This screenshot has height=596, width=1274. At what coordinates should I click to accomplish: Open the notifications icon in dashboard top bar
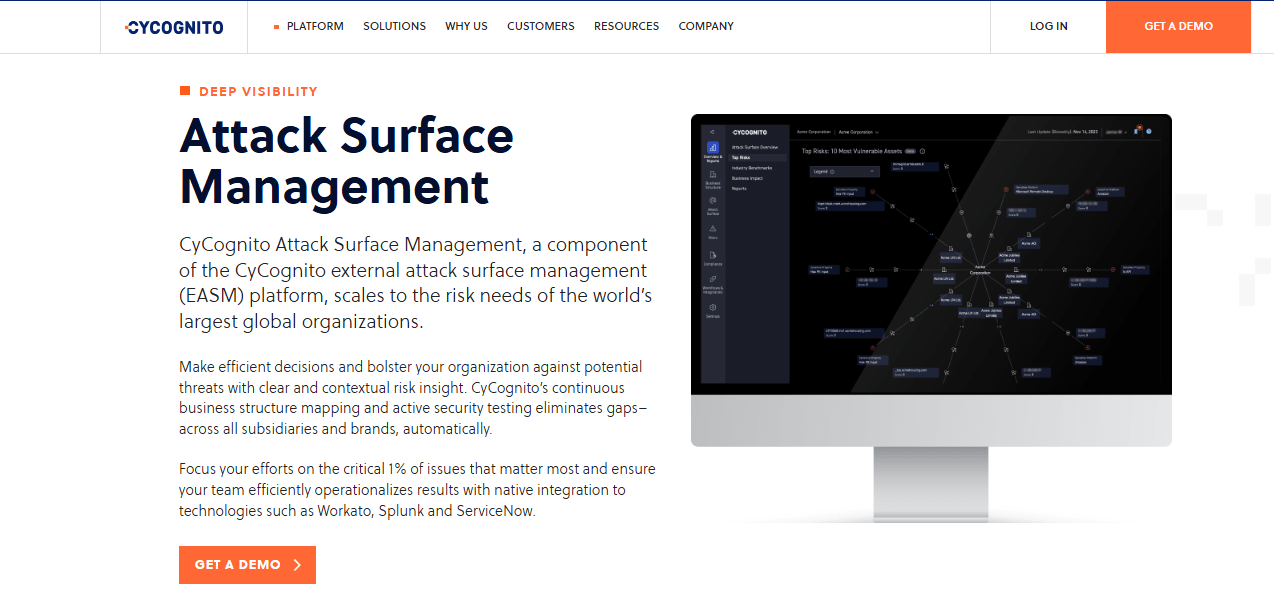(1138, 131)
